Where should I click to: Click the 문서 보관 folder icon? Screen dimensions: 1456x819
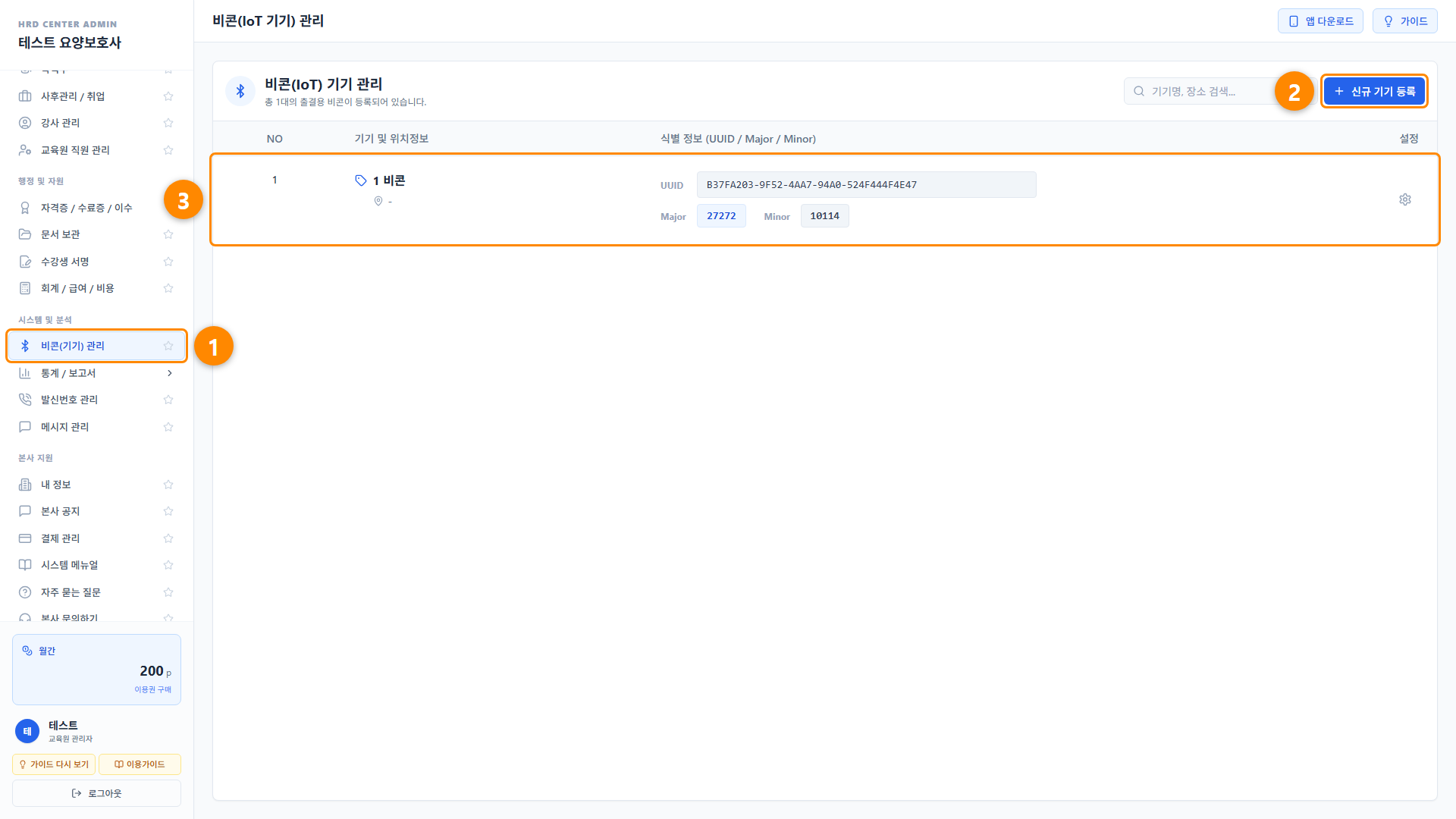pyautogui.click(x=25, y=234)
